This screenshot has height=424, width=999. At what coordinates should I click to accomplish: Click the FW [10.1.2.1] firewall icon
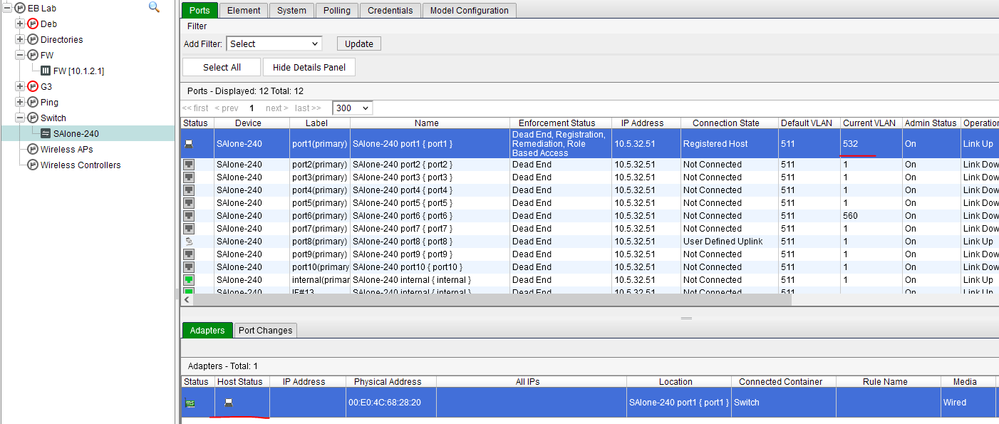click(45, 71)
